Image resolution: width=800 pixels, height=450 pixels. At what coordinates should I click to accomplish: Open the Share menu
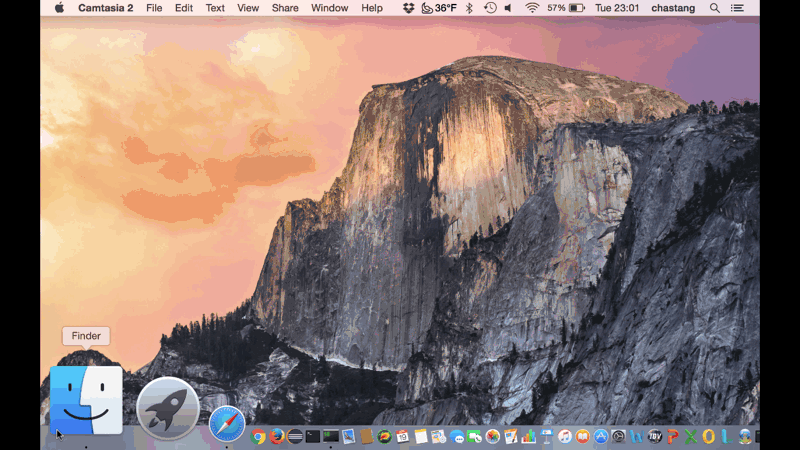pyautogui.click(x=285, y=8)
